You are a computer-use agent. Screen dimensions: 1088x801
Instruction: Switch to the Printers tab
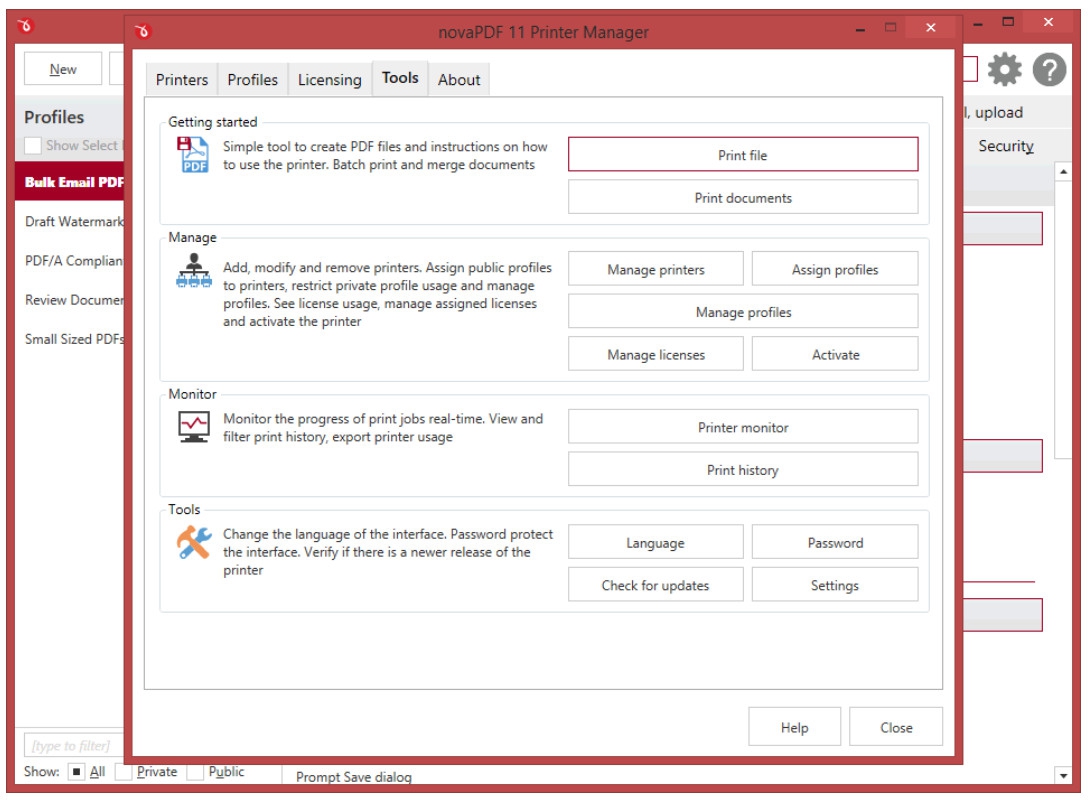[182, 80]
